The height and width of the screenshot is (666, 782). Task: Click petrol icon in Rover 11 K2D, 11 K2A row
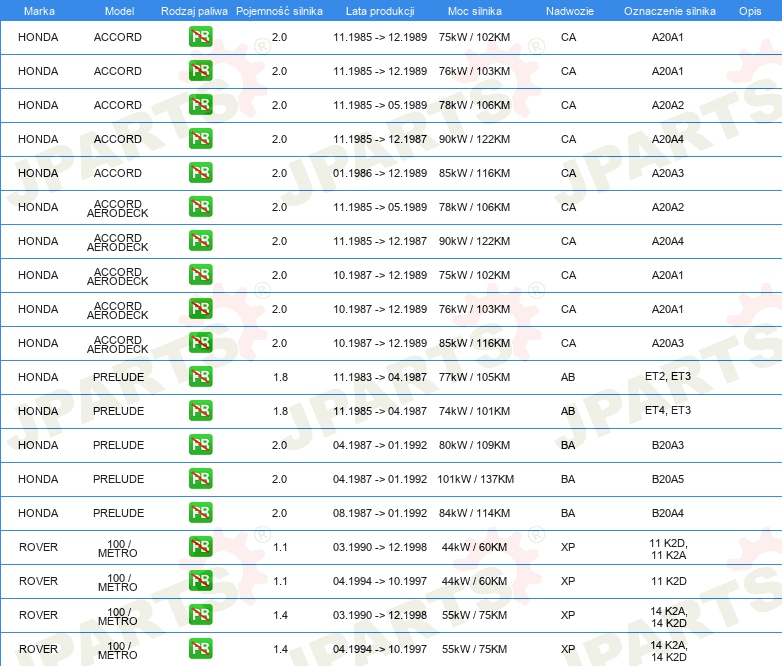tap(200, 546)
